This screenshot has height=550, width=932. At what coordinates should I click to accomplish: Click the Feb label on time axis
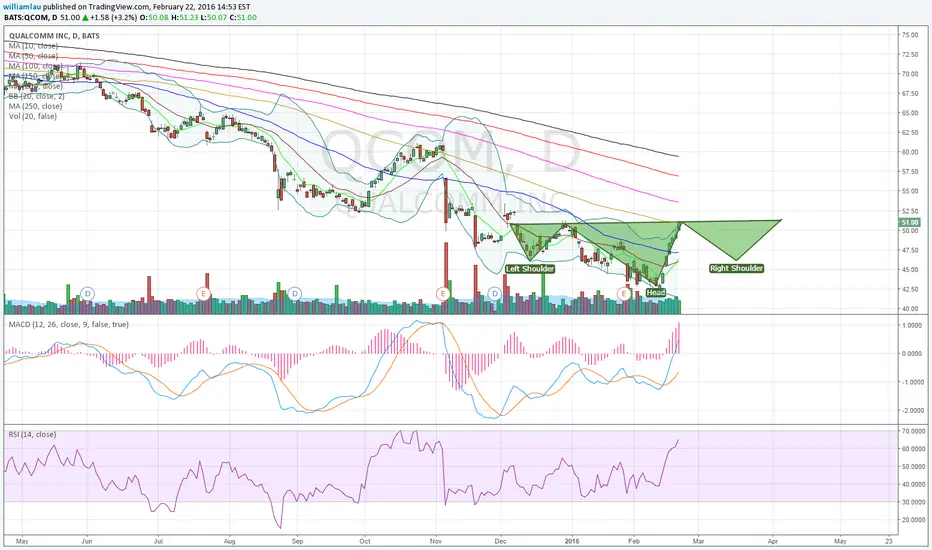[634, 541]
